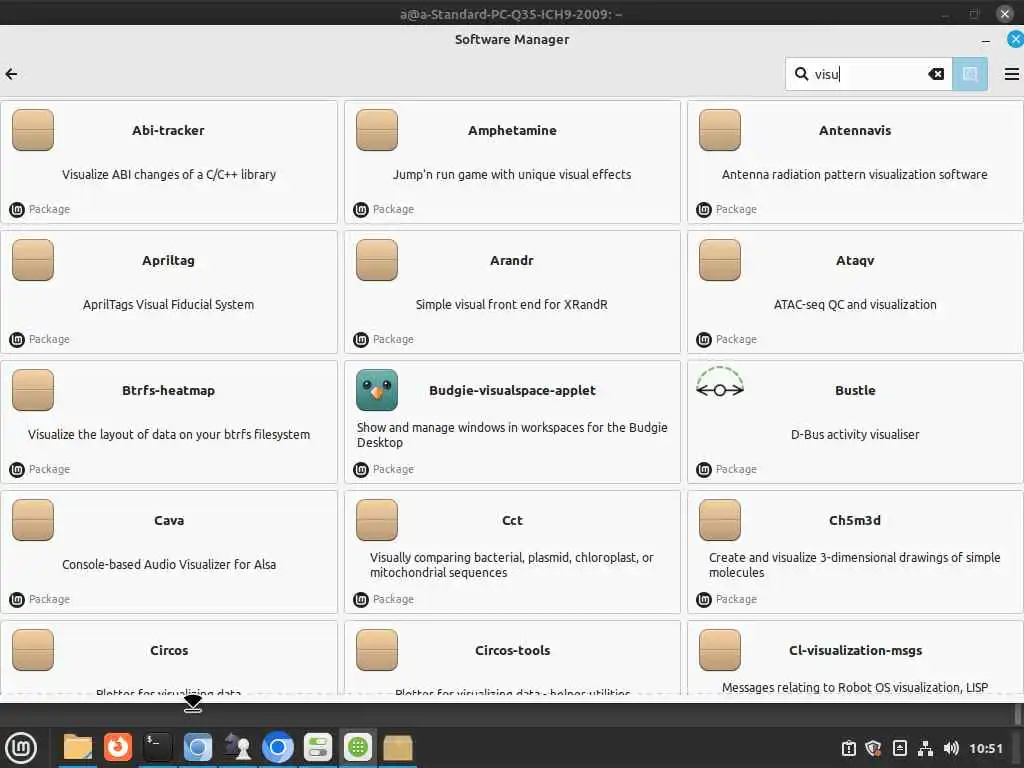The height and width of the screenshot is (768, 1024).
Task: Open the Linux Mint start menu
Action: [22, 748]
